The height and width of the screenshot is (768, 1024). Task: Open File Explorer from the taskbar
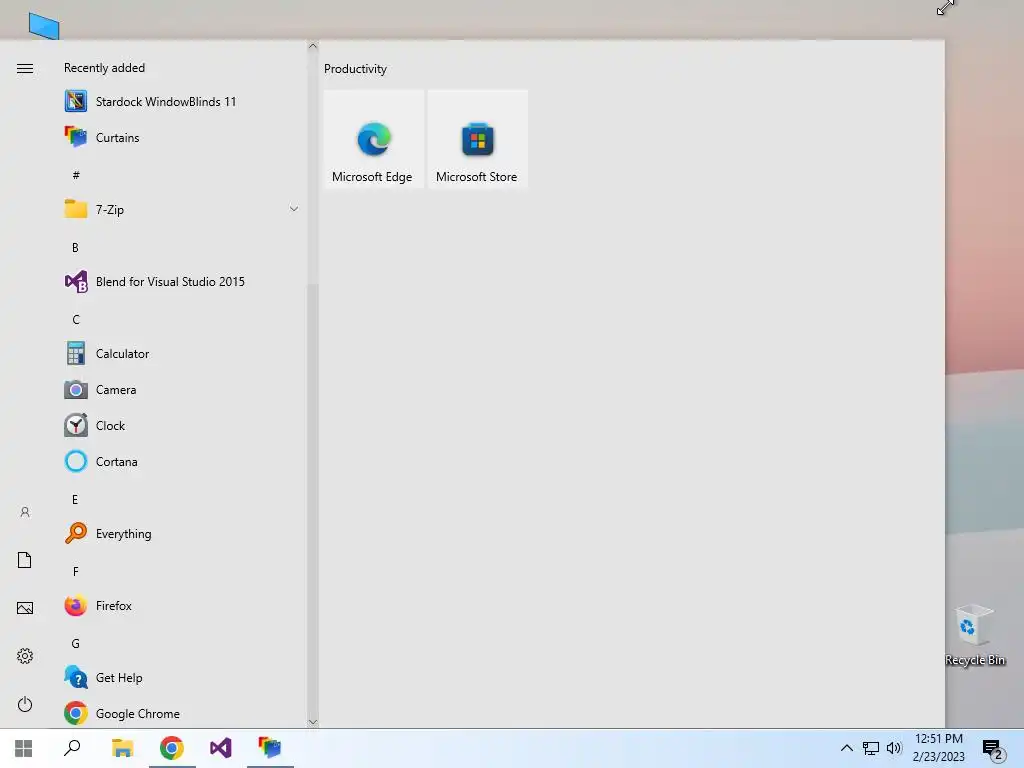tap(122, 748)
